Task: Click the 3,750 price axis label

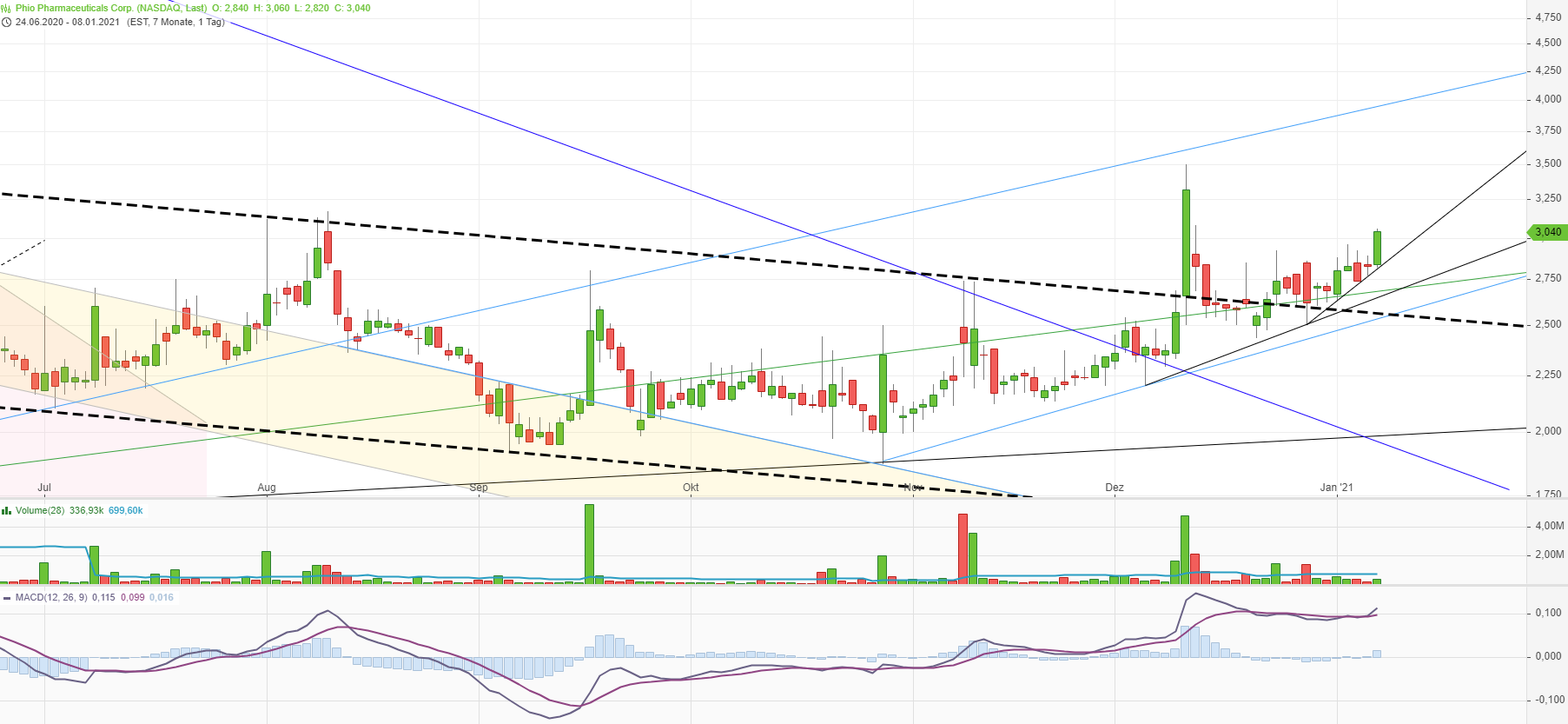Action: point(1548,130)
